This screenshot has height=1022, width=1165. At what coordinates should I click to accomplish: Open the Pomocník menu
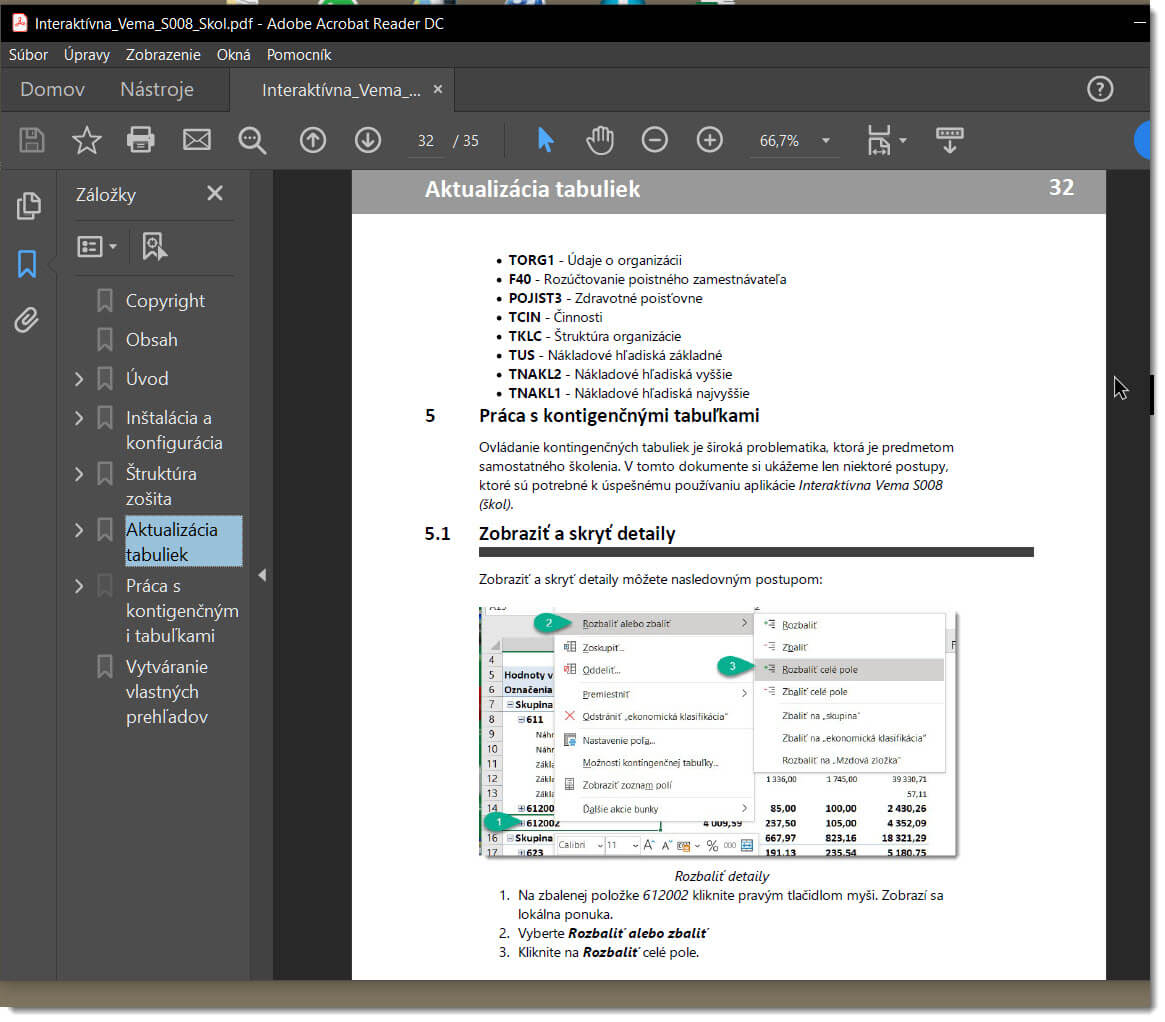pyautogui.click(x=299, y=55)
